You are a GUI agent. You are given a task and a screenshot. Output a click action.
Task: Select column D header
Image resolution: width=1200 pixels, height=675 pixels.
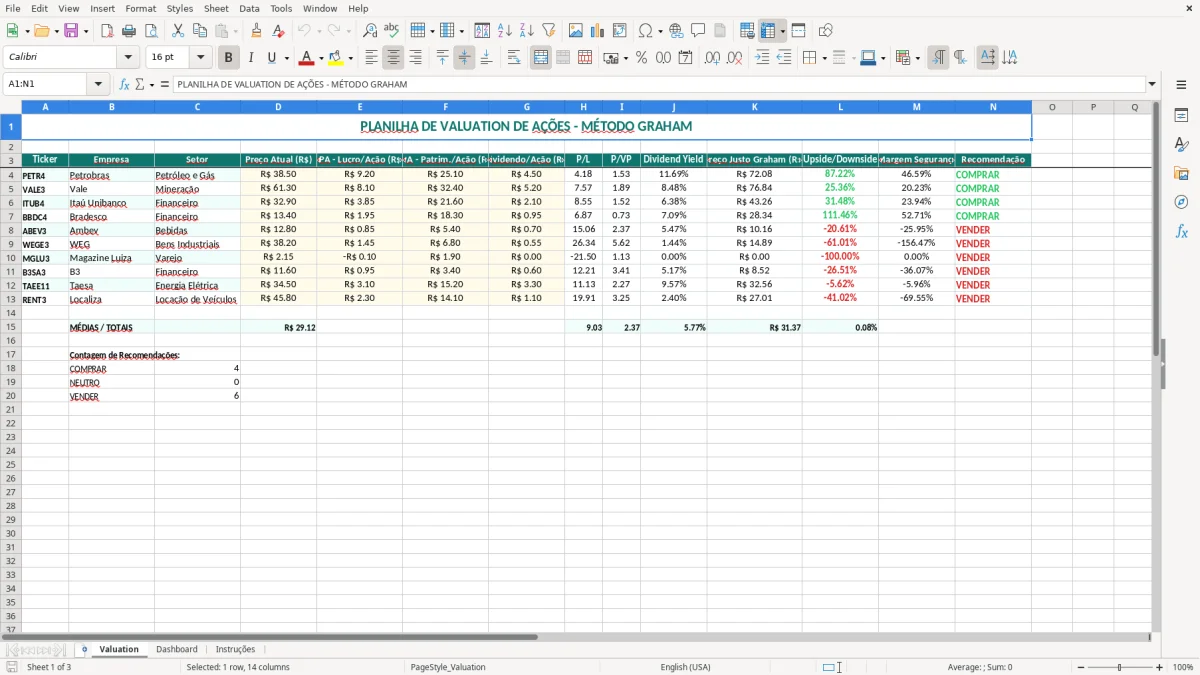pyautogui.click(x=278, y=107)
